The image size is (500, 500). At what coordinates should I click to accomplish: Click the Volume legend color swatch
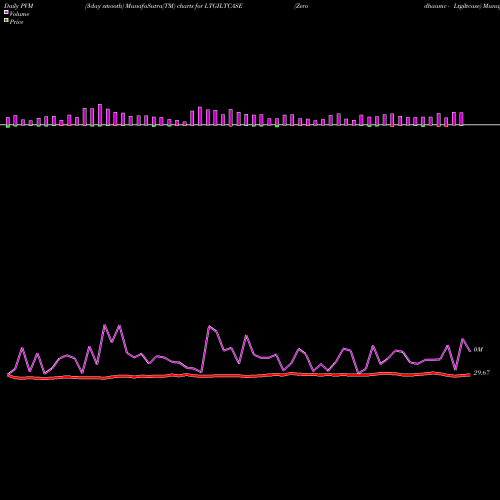click(x=6, y=12)
